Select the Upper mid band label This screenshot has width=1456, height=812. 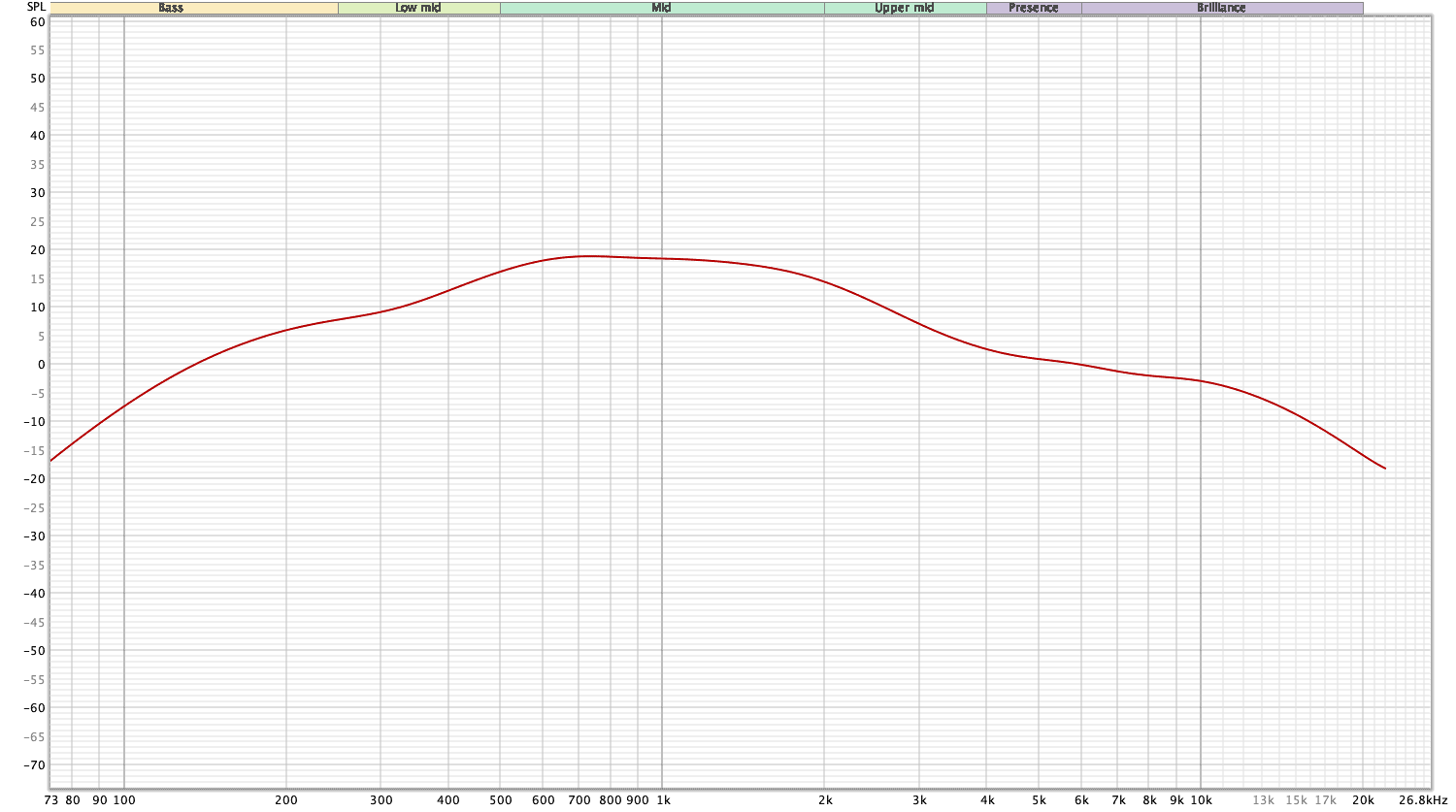[x=904, y=8]
